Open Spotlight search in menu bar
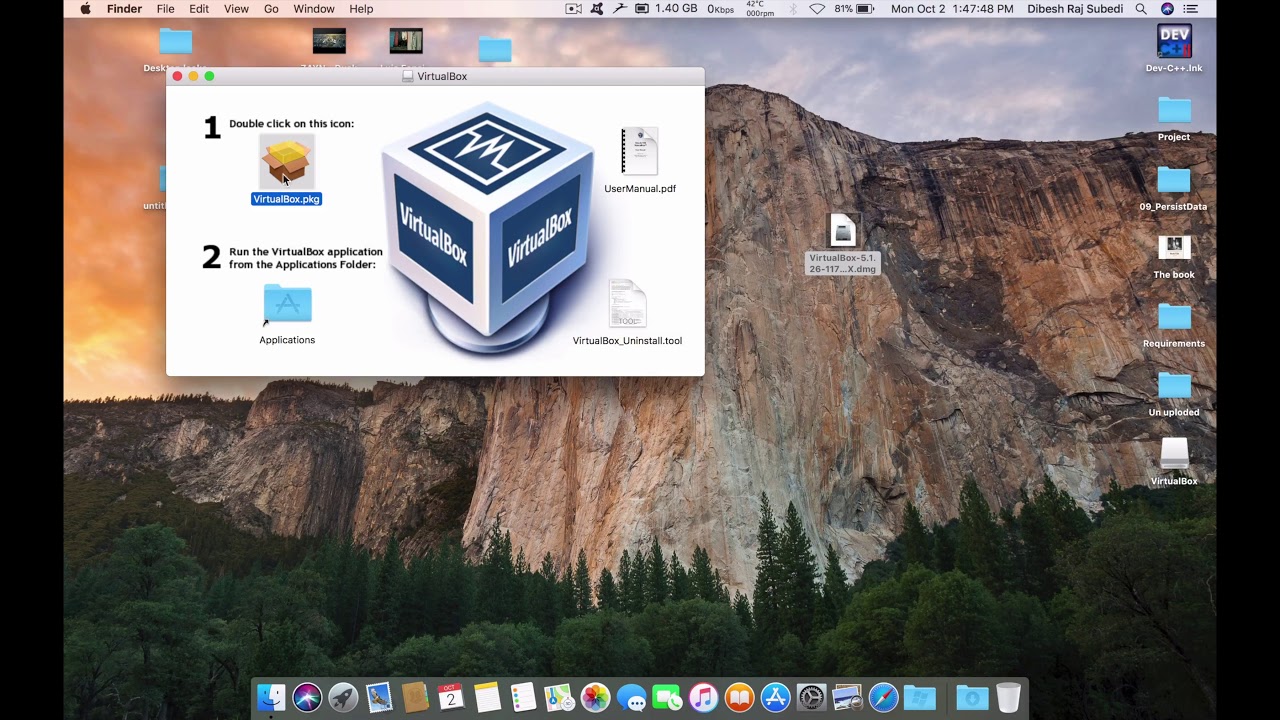Image resolution: width=1280 pixels, height=720 pixels. 1141,9
